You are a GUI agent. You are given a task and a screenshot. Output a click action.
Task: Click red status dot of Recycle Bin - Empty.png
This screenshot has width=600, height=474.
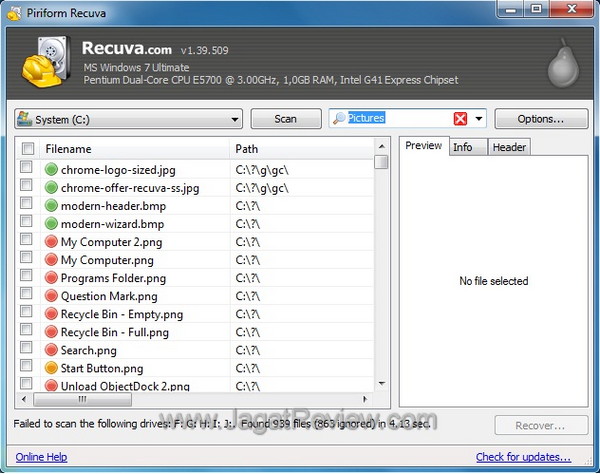point(51,314)
